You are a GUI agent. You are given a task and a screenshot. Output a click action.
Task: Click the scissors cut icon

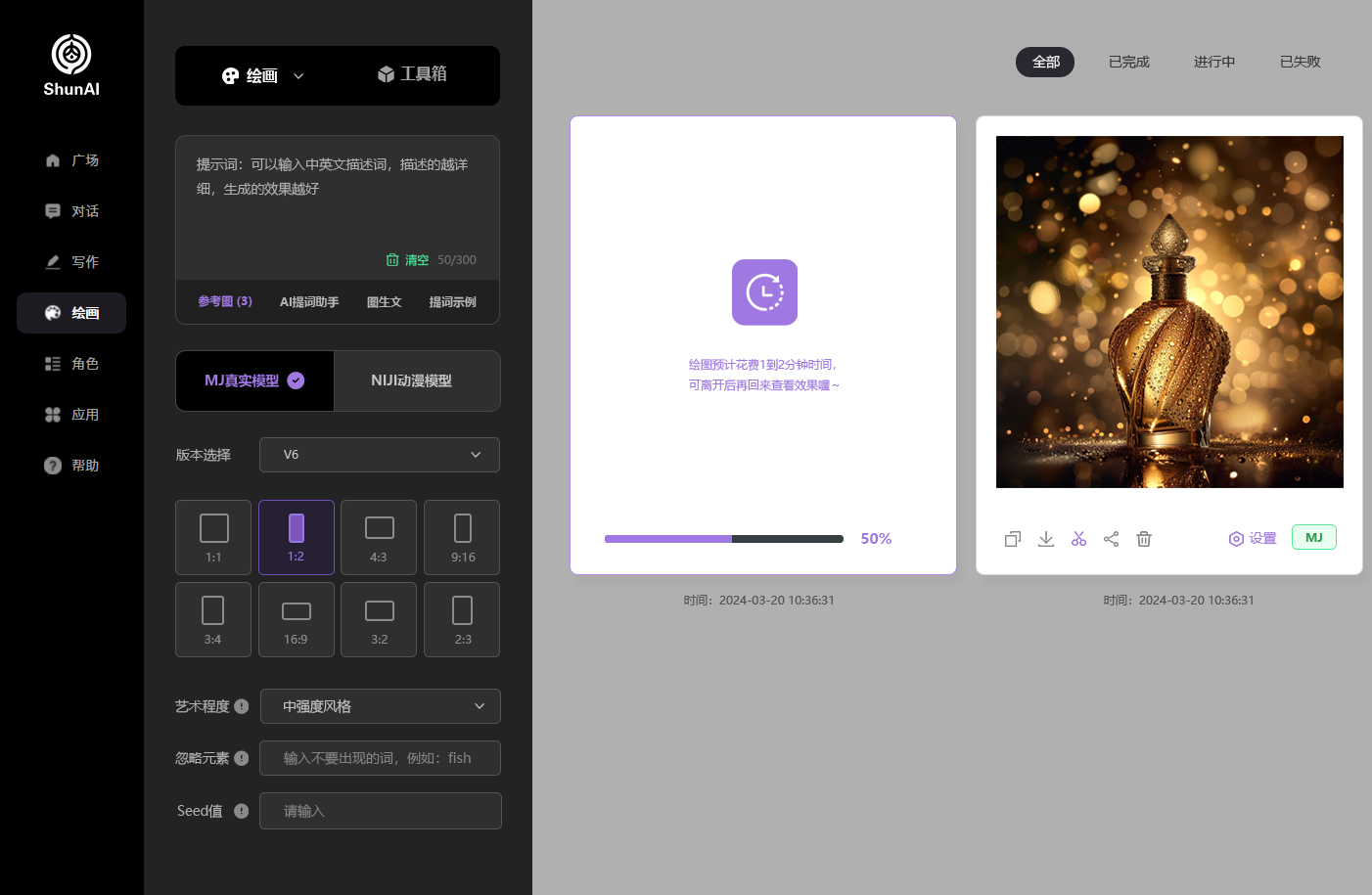(1078, 539)
